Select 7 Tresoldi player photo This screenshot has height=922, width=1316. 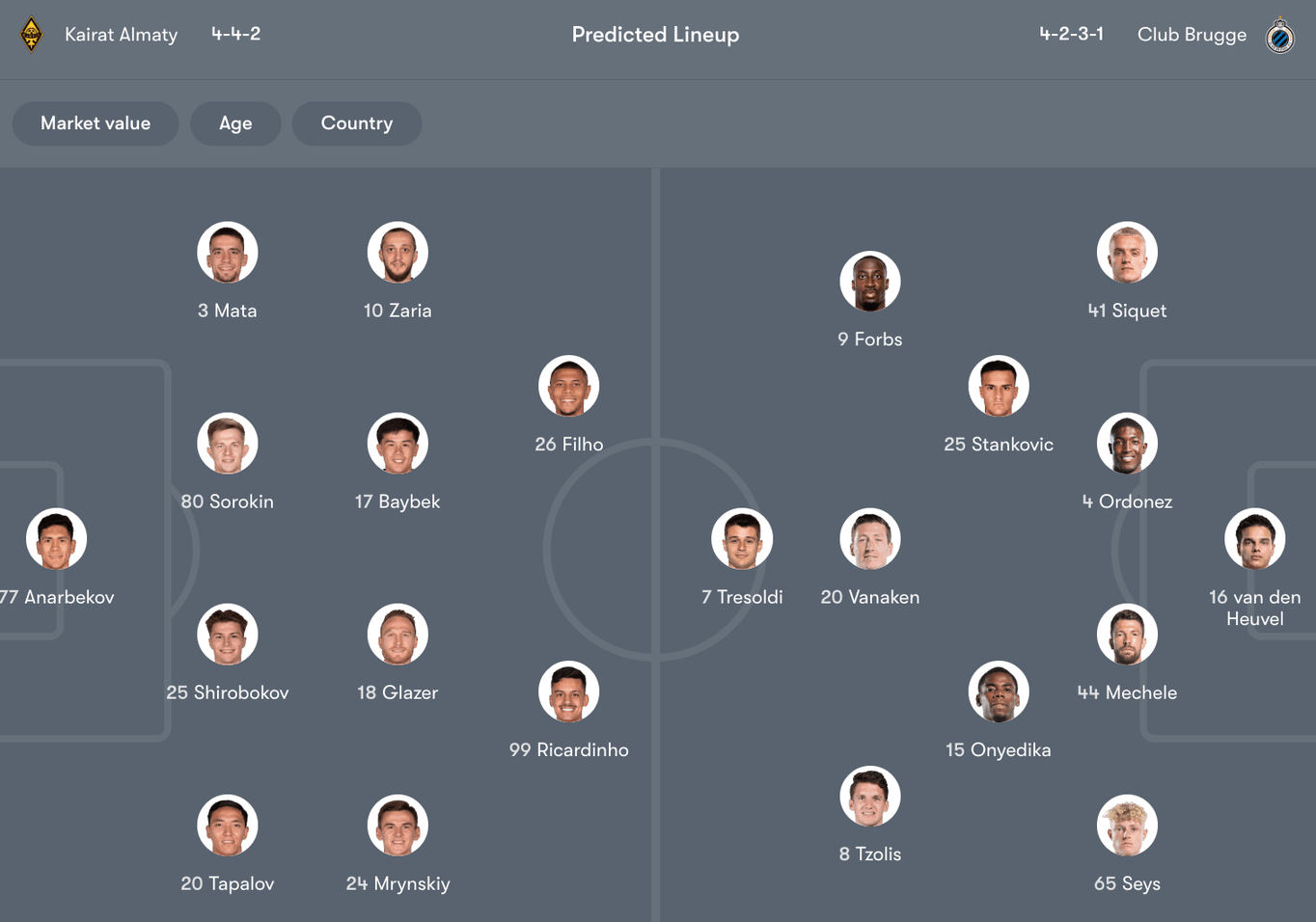(x=742, y=539)
